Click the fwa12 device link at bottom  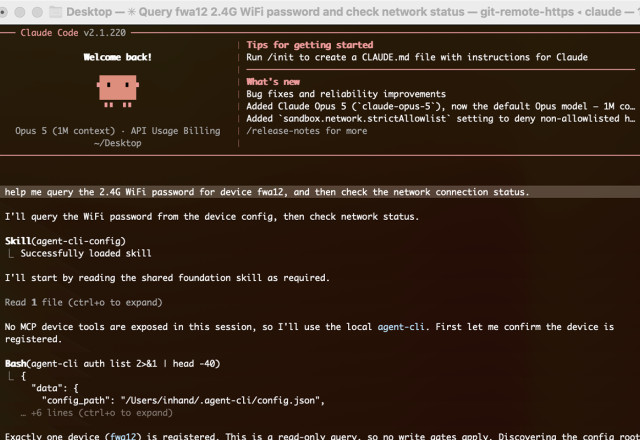(x=123, y=436)
